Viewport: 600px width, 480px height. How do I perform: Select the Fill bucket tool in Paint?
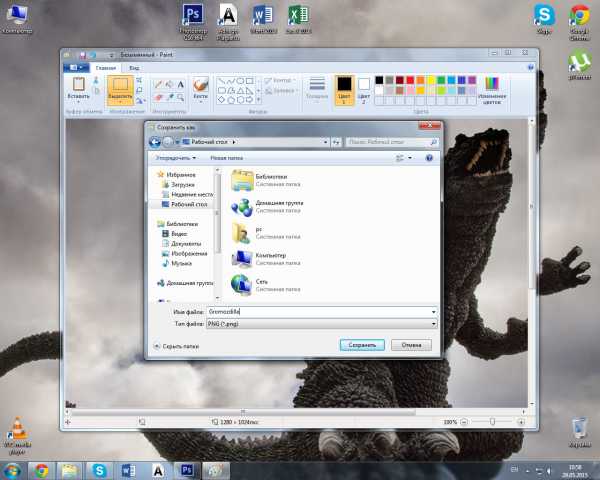[x=169, y=85]
